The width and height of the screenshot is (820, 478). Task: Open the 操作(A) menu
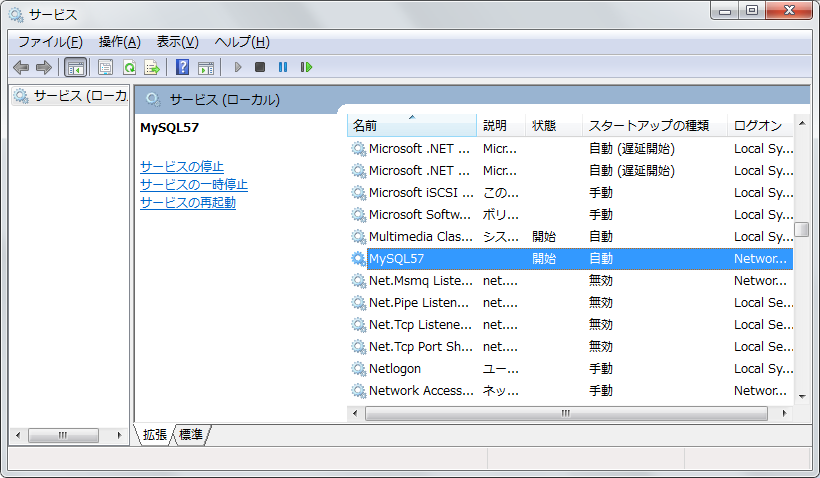click(119, 42)
